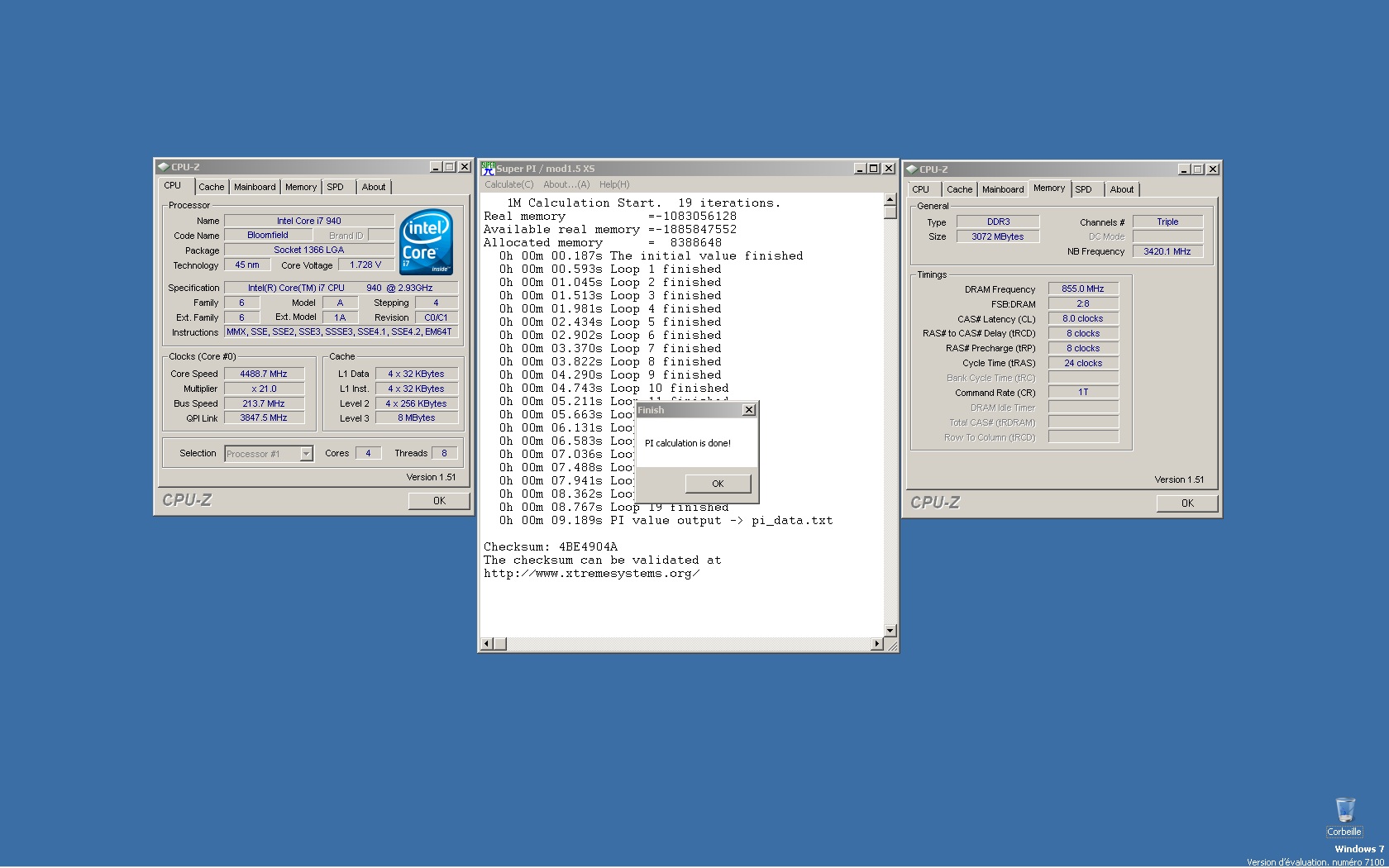Click OK button in left CPU-Z window
This screenshot has width=1389, height=868.
coord(439,500)
